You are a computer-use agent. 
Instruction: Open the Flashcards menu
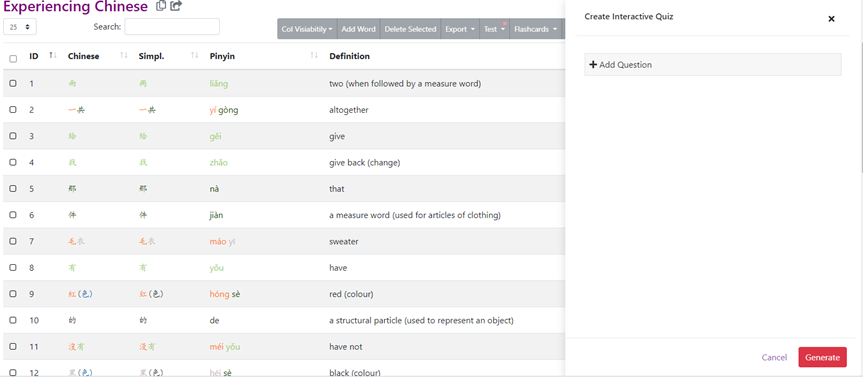tap(536, 29)
